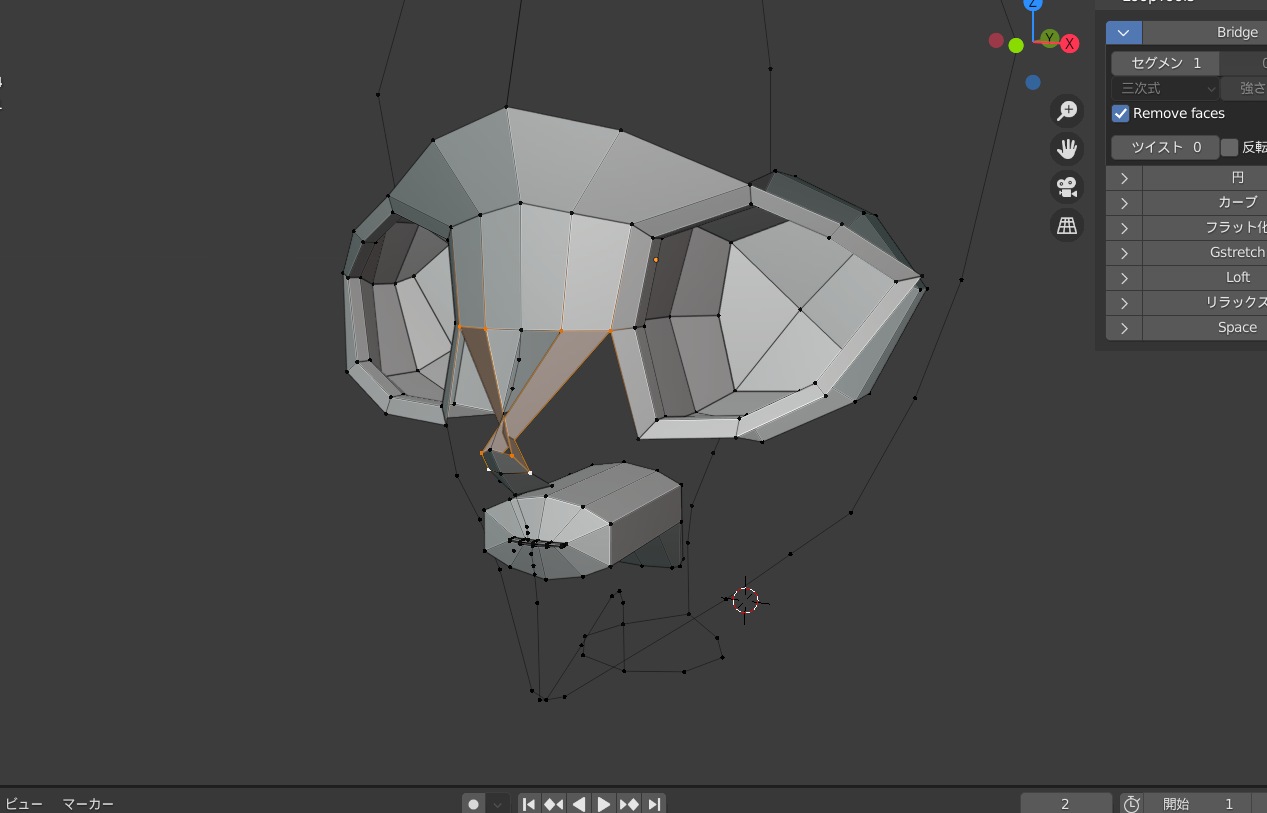Click the blue Z axis on navigation gizmo
Image resolution: width=1267 pixels, height=813 pixels.
click(x=1033, y=4)
